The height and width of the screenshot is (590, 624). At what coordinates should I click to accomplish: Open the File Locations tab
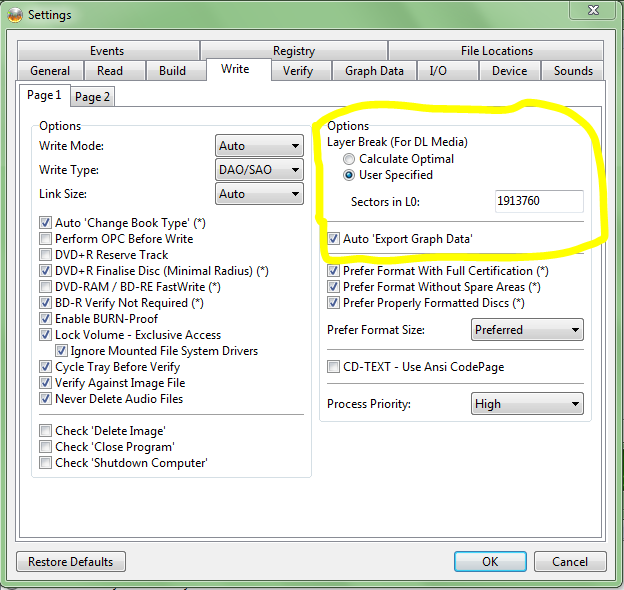496,51
